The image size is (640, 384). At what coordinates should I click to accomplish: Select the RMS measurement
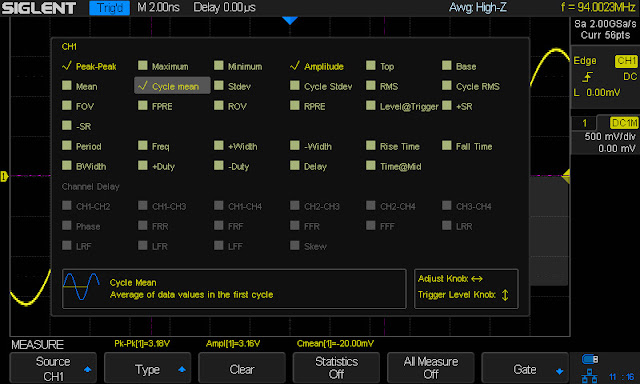(x=371, y=85)
